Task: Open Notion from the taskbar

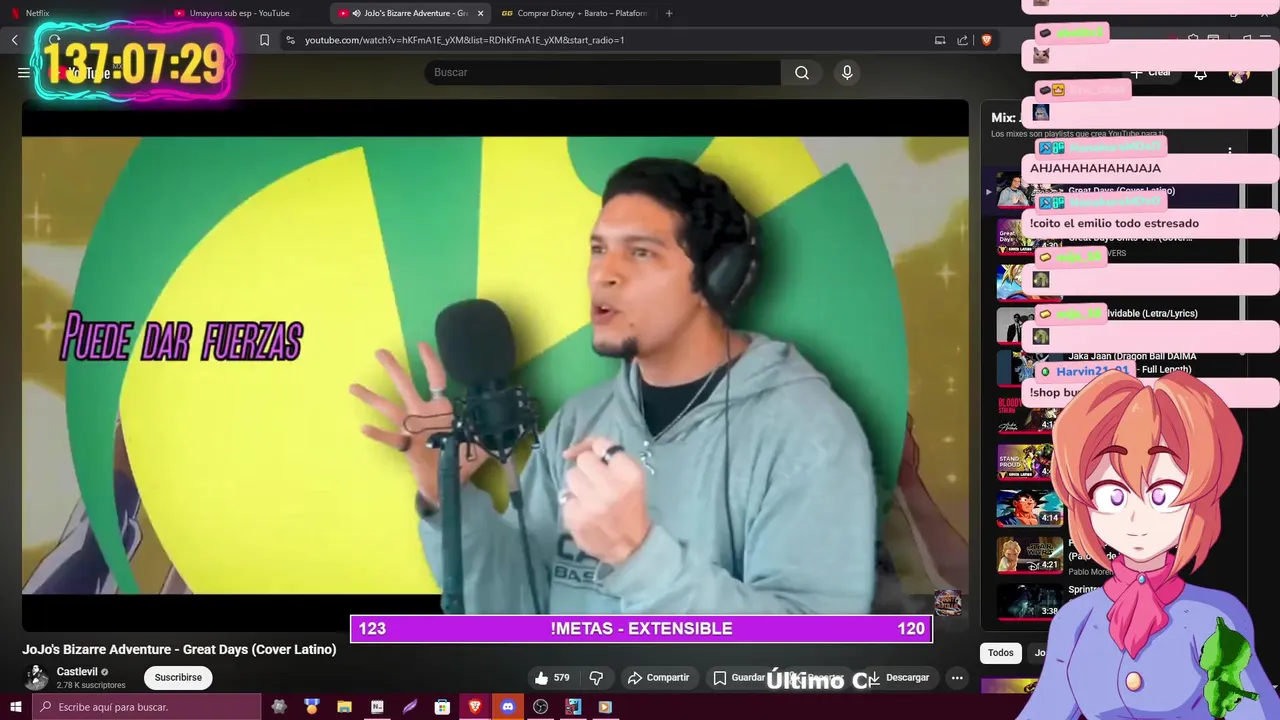Action: (x=377, y=707)
